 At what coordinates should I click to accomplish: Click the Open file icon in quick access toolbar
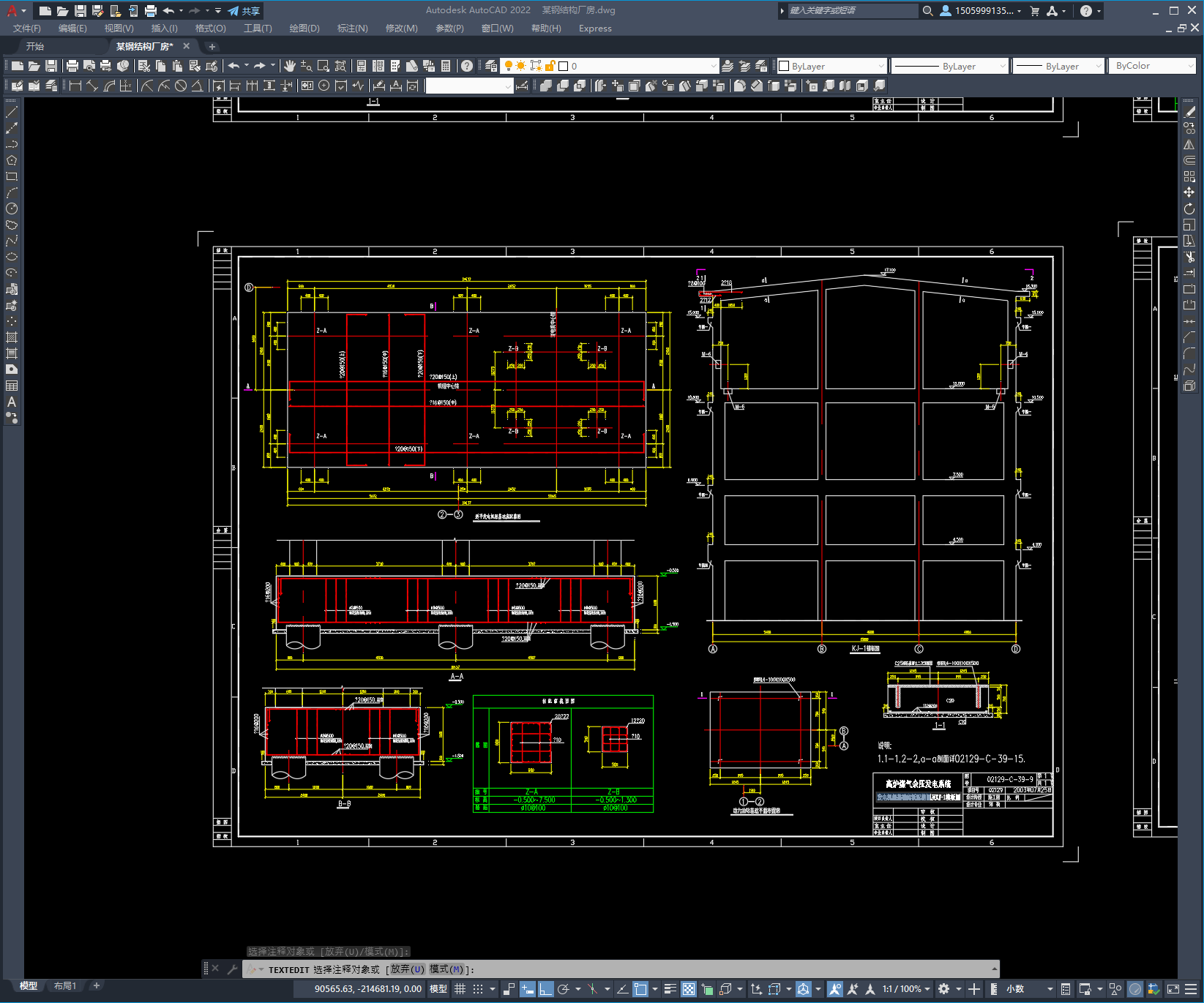coord(63,11)
